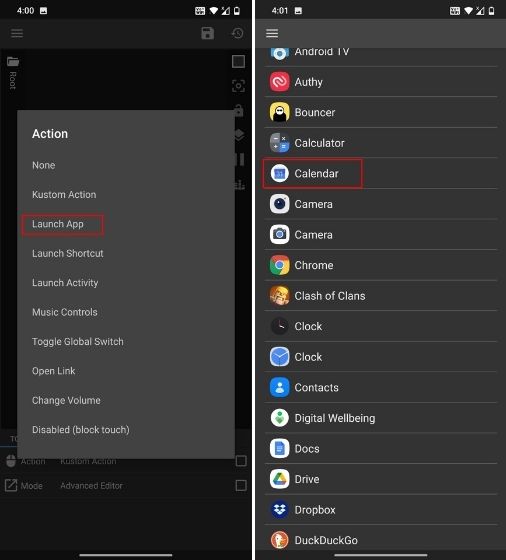Tap the Calculator app icon

click(279, 143)
